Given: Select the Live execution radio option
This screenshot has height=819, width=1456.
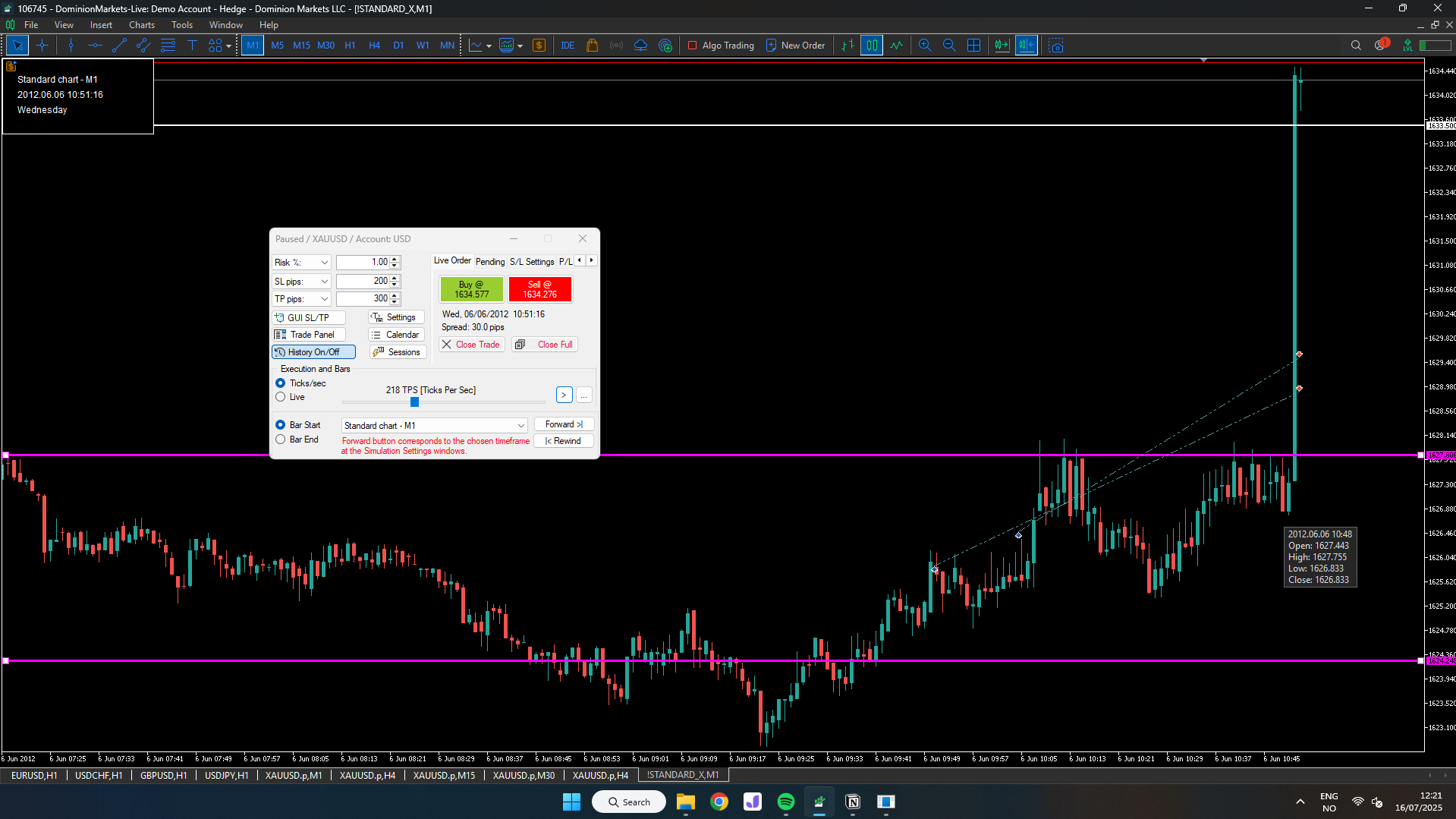Looking at the screenshot, I should 281,397.
